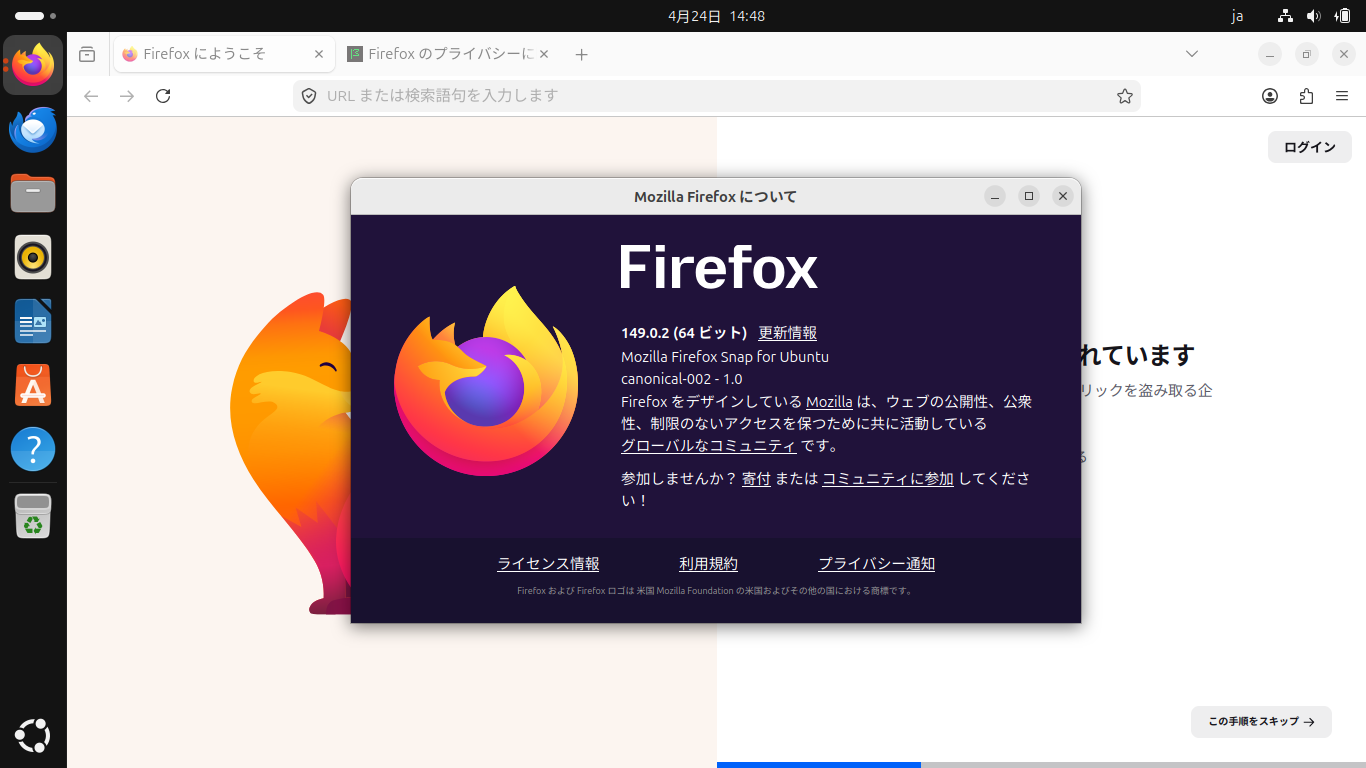The height and width of the screenshot is (768, 1366).
Task: Open the プライバシー通知 link
Action: pyautogui.click(x=877, y=564)
